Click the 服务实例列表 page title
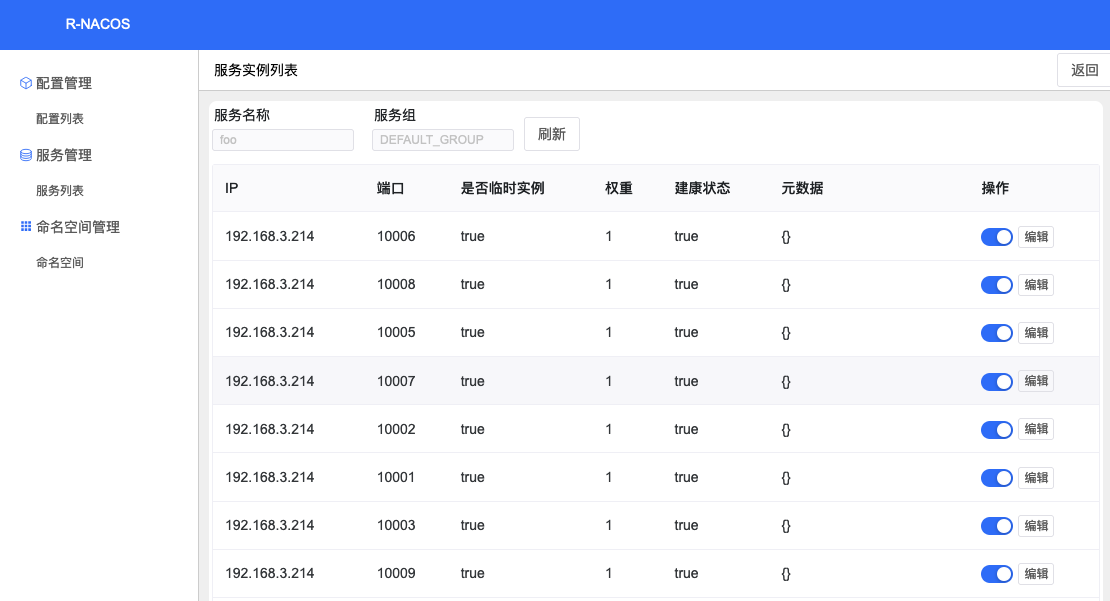 coord(256,70)
